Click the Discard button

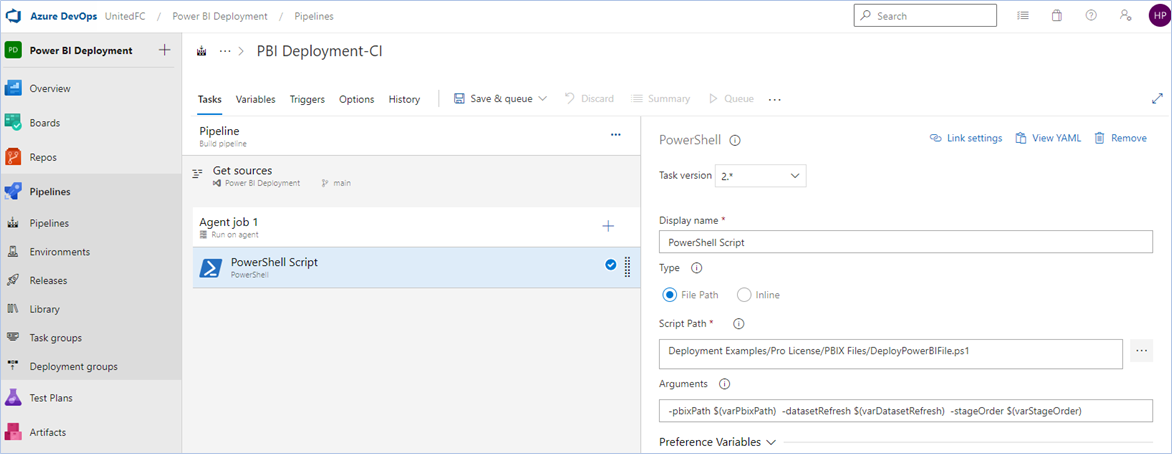(589, 99)
